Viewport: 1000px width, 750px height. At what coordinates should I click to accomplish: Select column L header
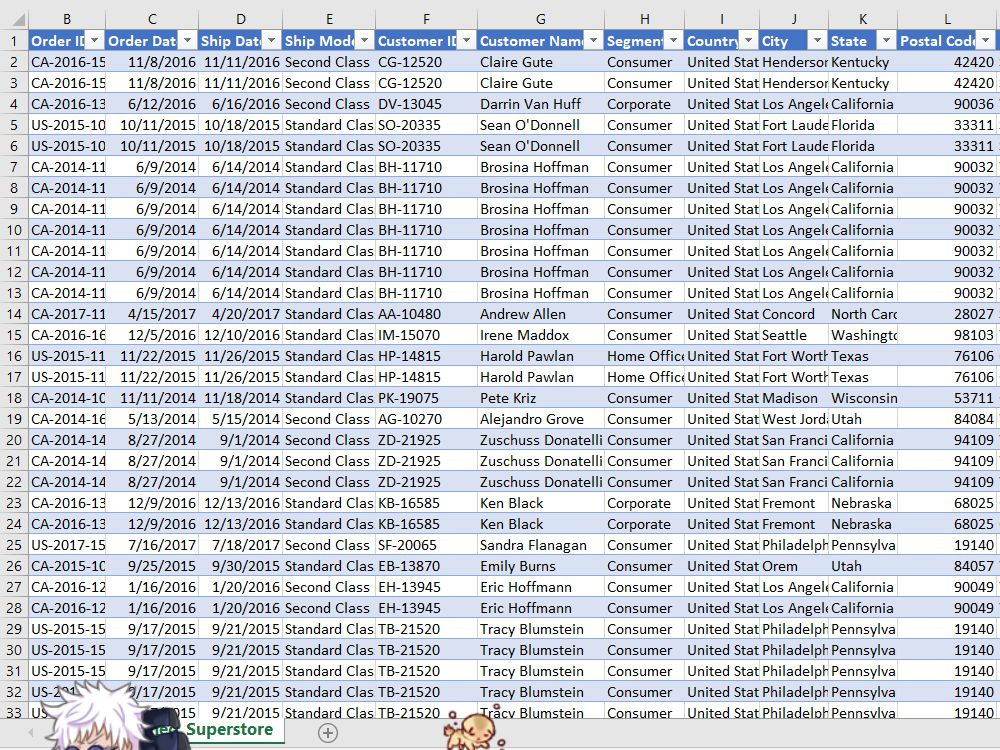948,19
